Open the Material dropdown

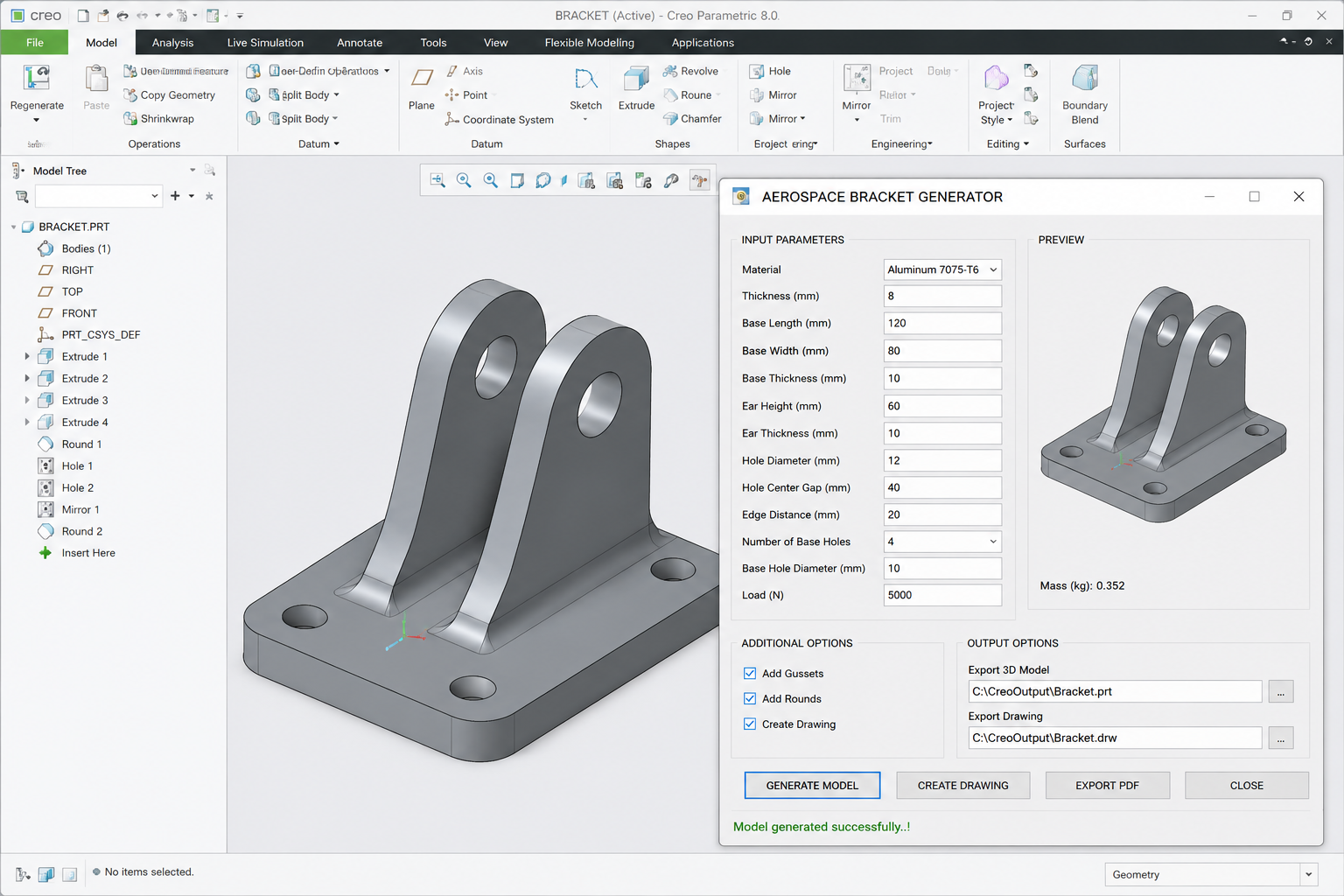coord(942,269)
